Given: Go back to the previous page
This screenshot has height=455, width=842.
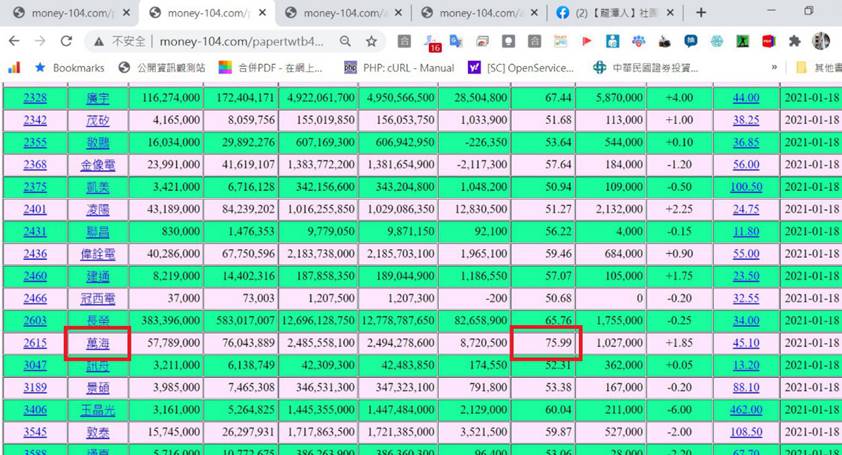Looking at the screenshot, I should pos(14,42).
